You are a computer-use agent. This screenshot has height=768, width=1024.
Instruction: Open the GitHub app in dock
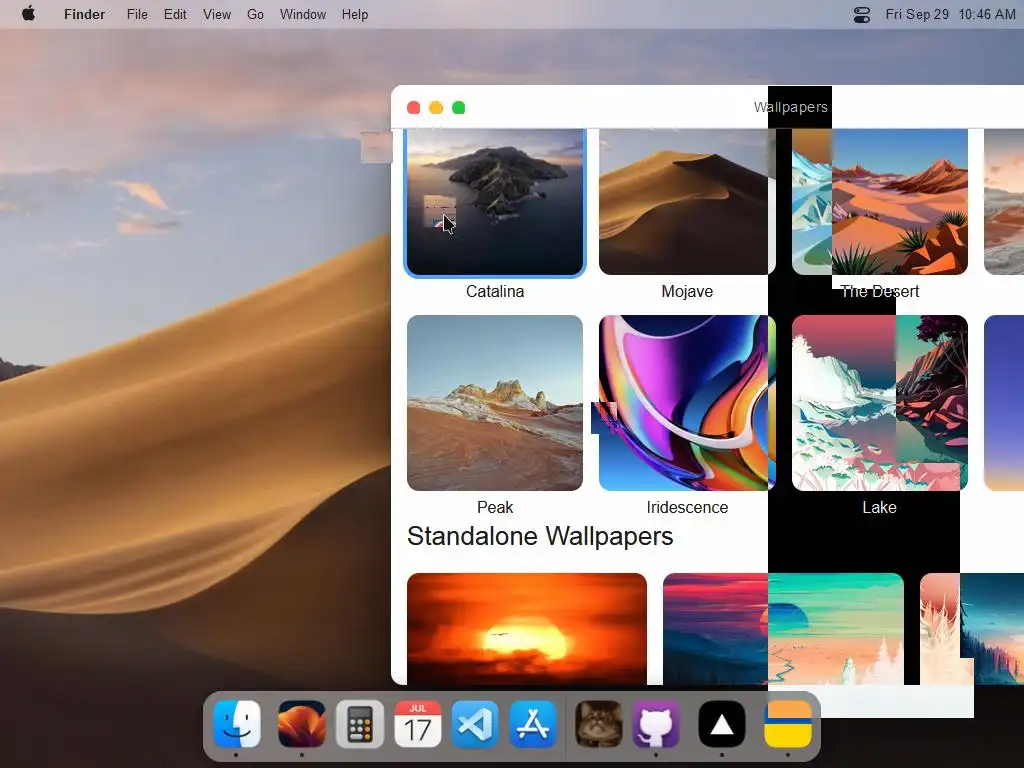656,724
